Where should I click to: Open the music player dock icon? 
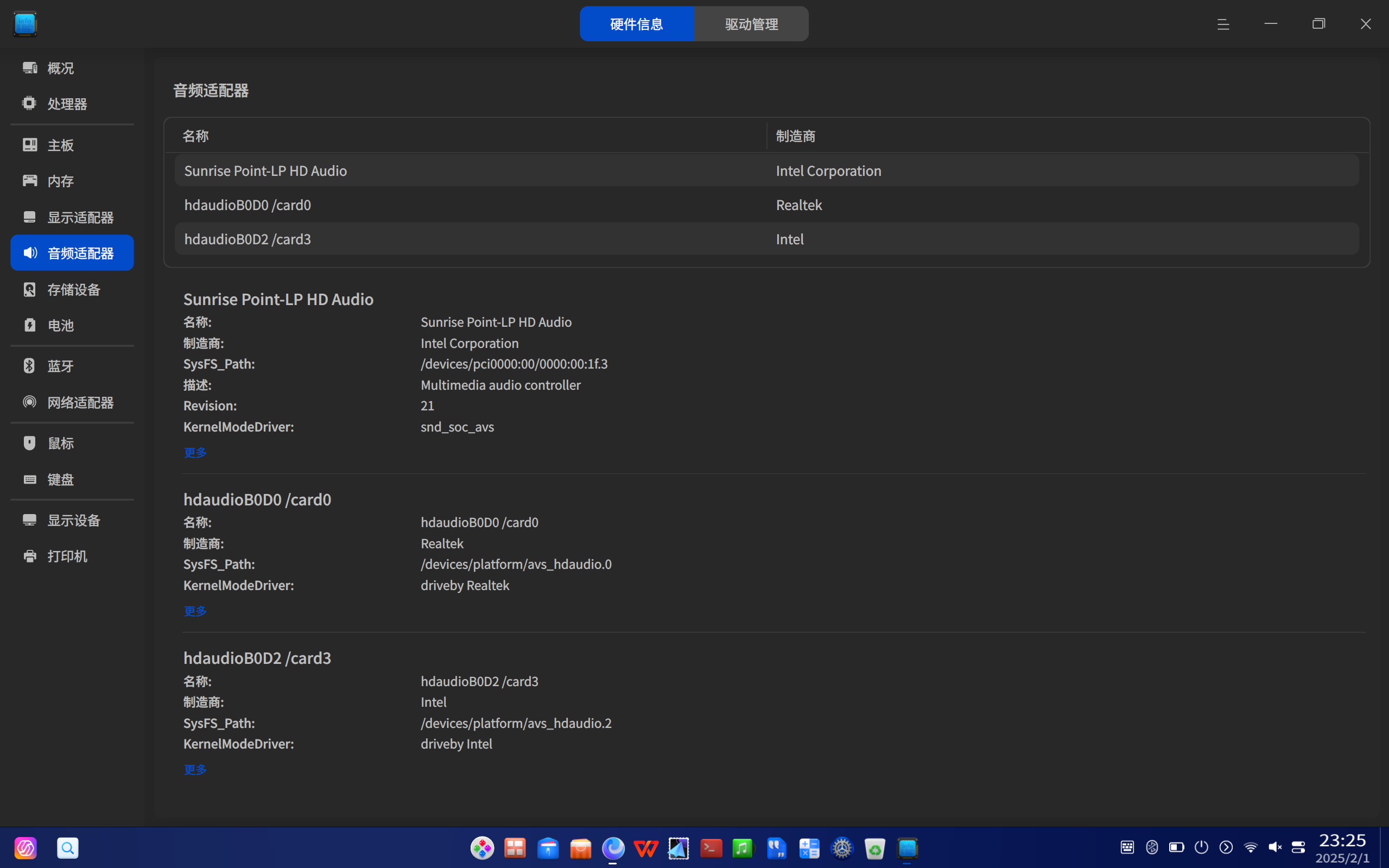743,848
